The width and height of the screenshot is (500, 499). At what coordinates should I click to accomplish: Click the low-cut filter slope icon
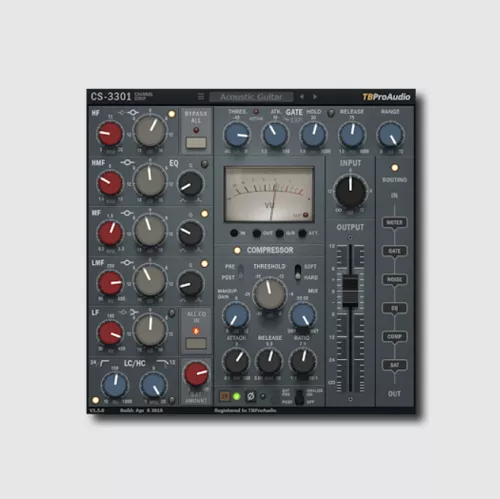point(104,363)
